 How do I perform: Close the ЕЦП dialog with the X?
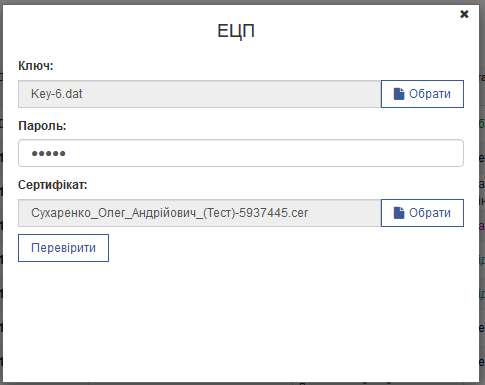coord(464,14)
